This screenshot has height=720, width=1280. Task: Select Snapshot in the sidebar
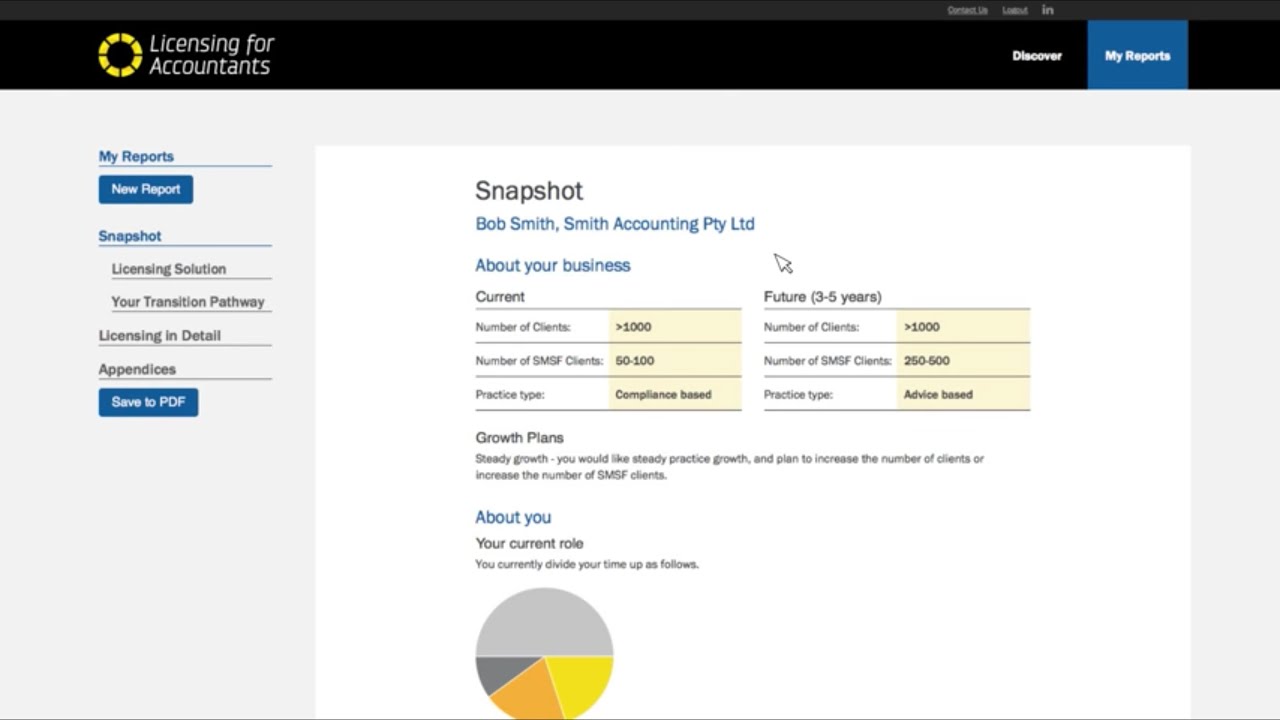(130, 236)
